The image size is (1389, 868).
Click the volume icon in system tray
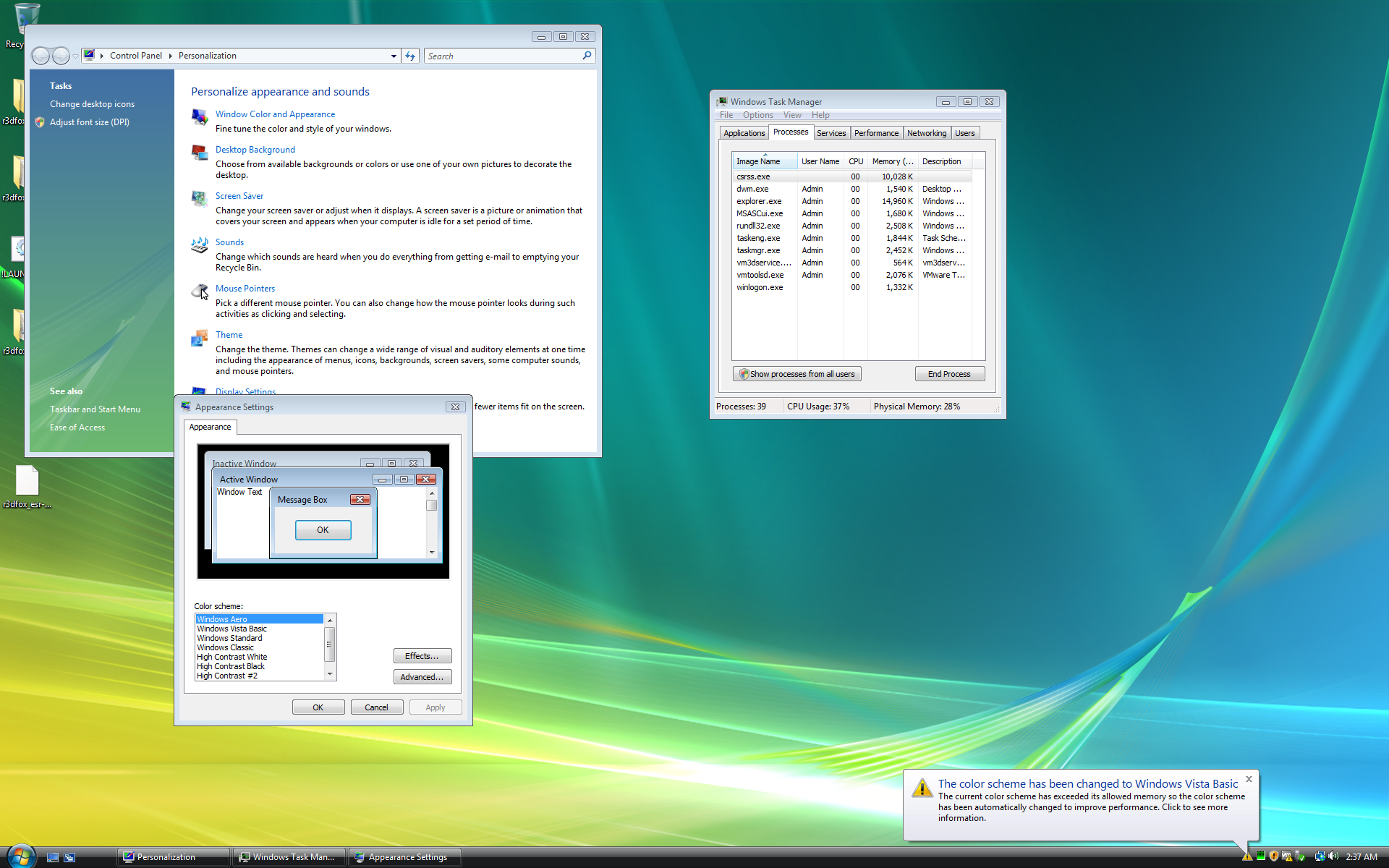[1333, 856]
